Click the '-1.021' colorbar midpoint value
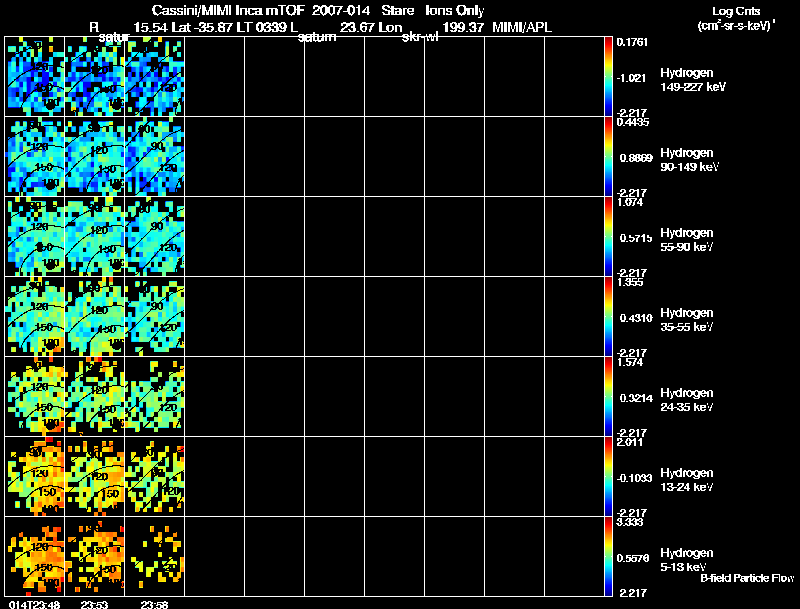The height and width of the screenshot is (609, 800). (633, 78)
